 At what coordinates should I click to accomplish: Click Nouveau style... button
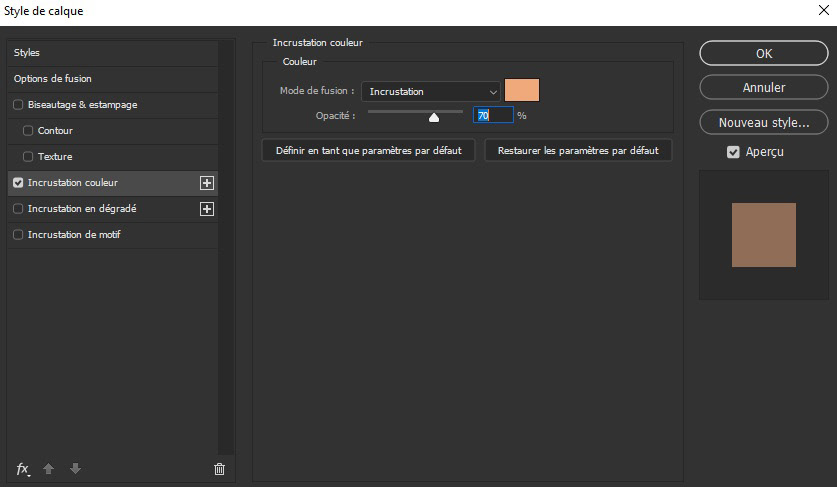coord(764,122)
